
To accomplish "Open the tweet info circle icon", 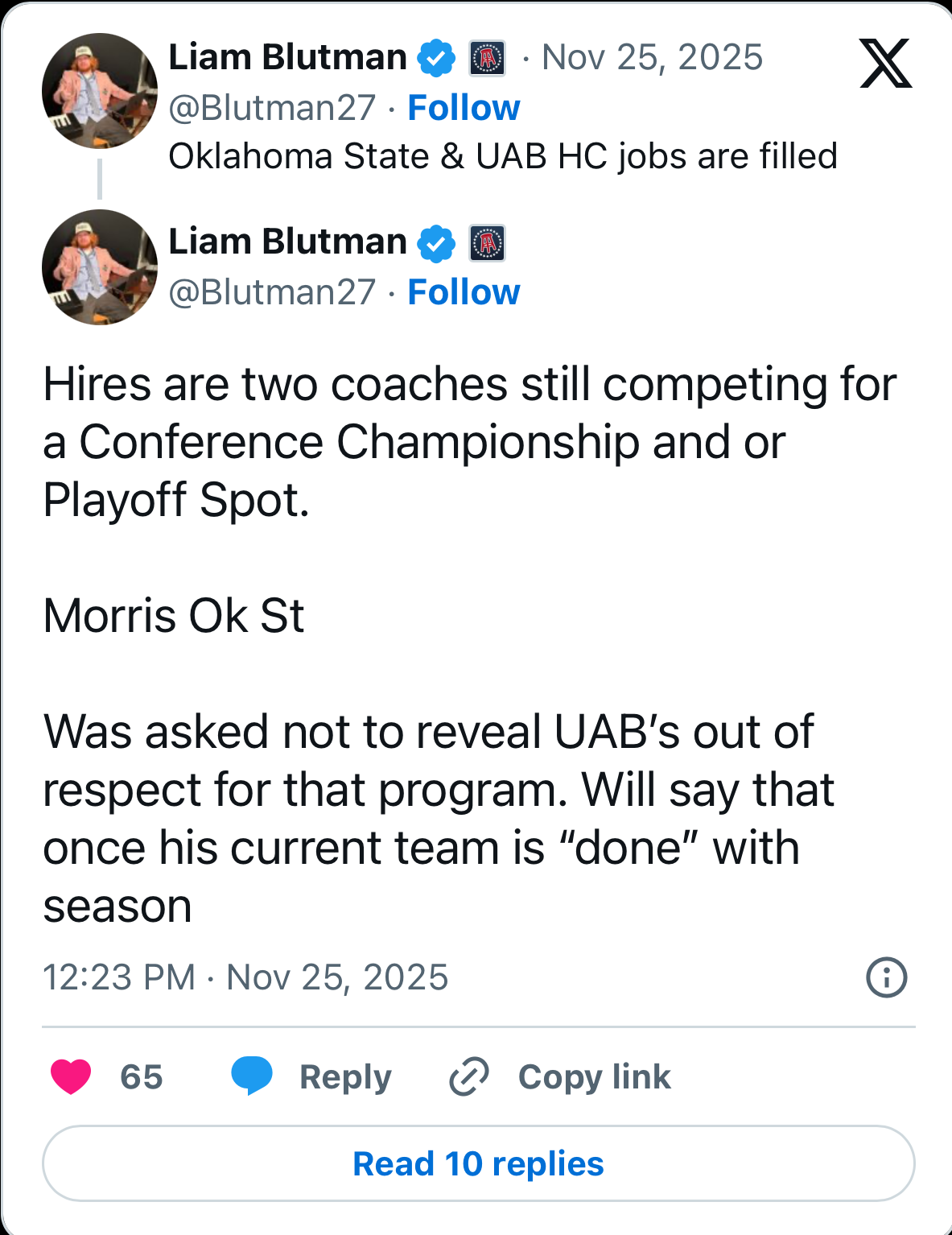I will click(x=886, y=977).
